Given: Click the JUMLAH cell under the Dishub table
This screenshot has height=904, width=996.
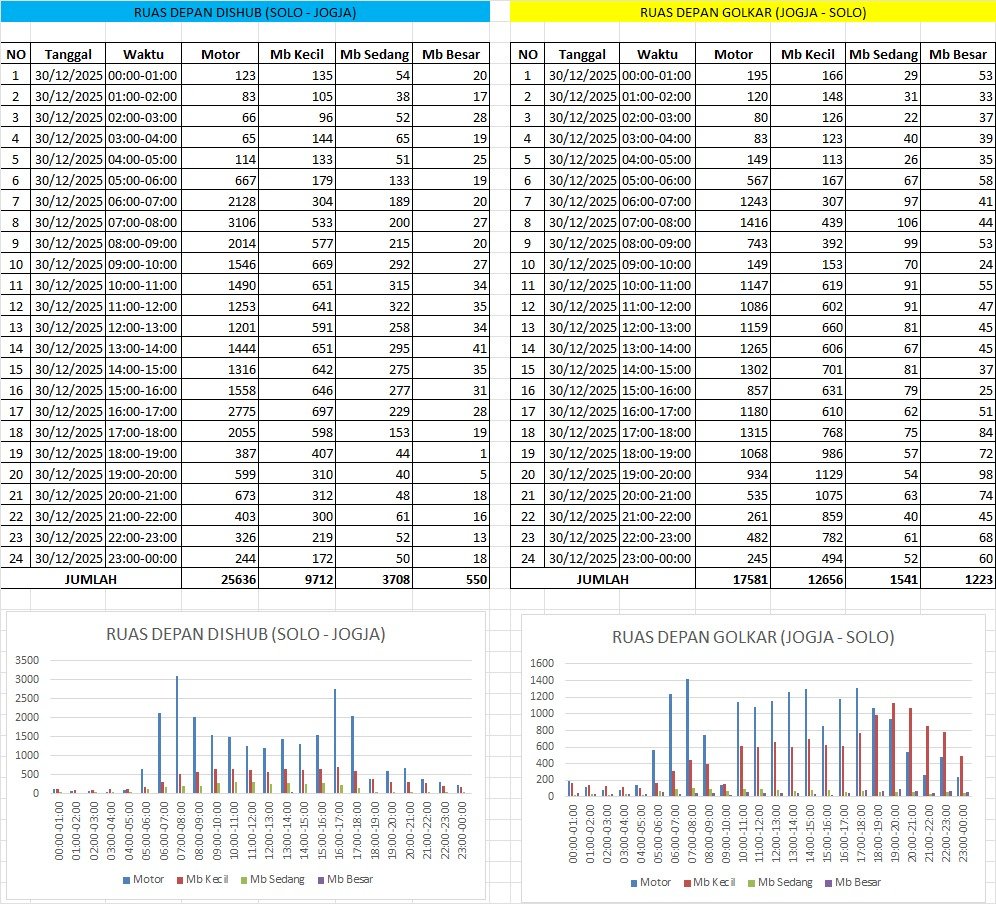Looking at the screenshot, I should [x=93, y=578].
